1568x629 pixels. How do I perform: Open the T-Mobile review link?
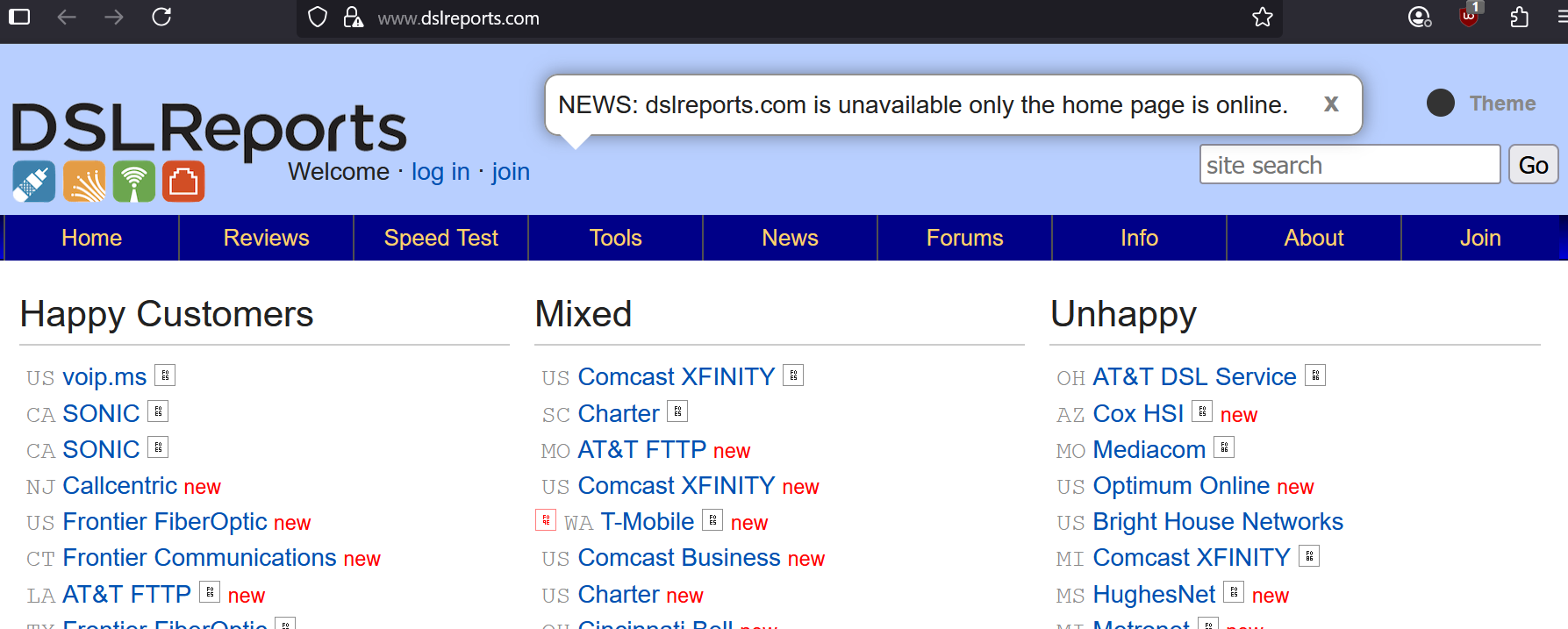point(647,521)
